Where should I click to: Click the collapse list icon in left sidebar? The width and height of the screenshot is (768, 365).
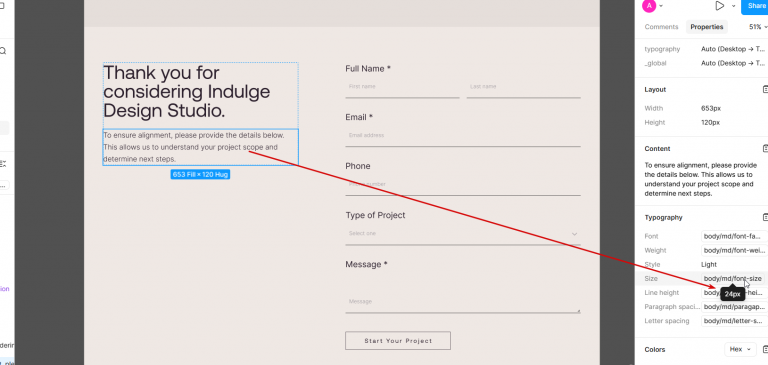click(3, 164)
